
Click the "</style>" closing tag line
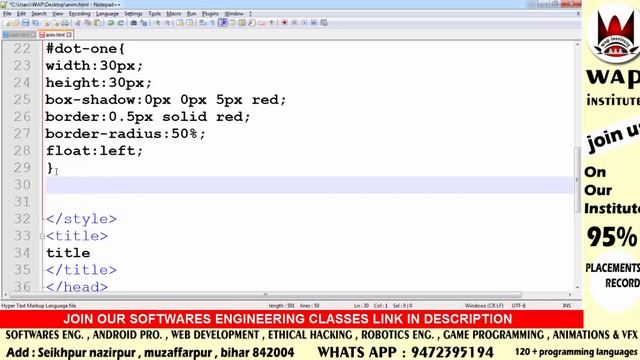(81, 219)
